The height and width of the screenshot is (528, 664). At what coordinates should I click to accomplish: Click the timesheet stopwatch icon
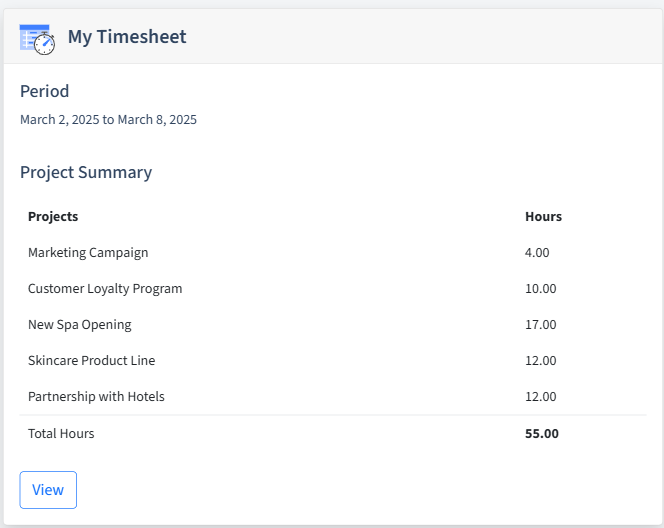pos(37,39)
